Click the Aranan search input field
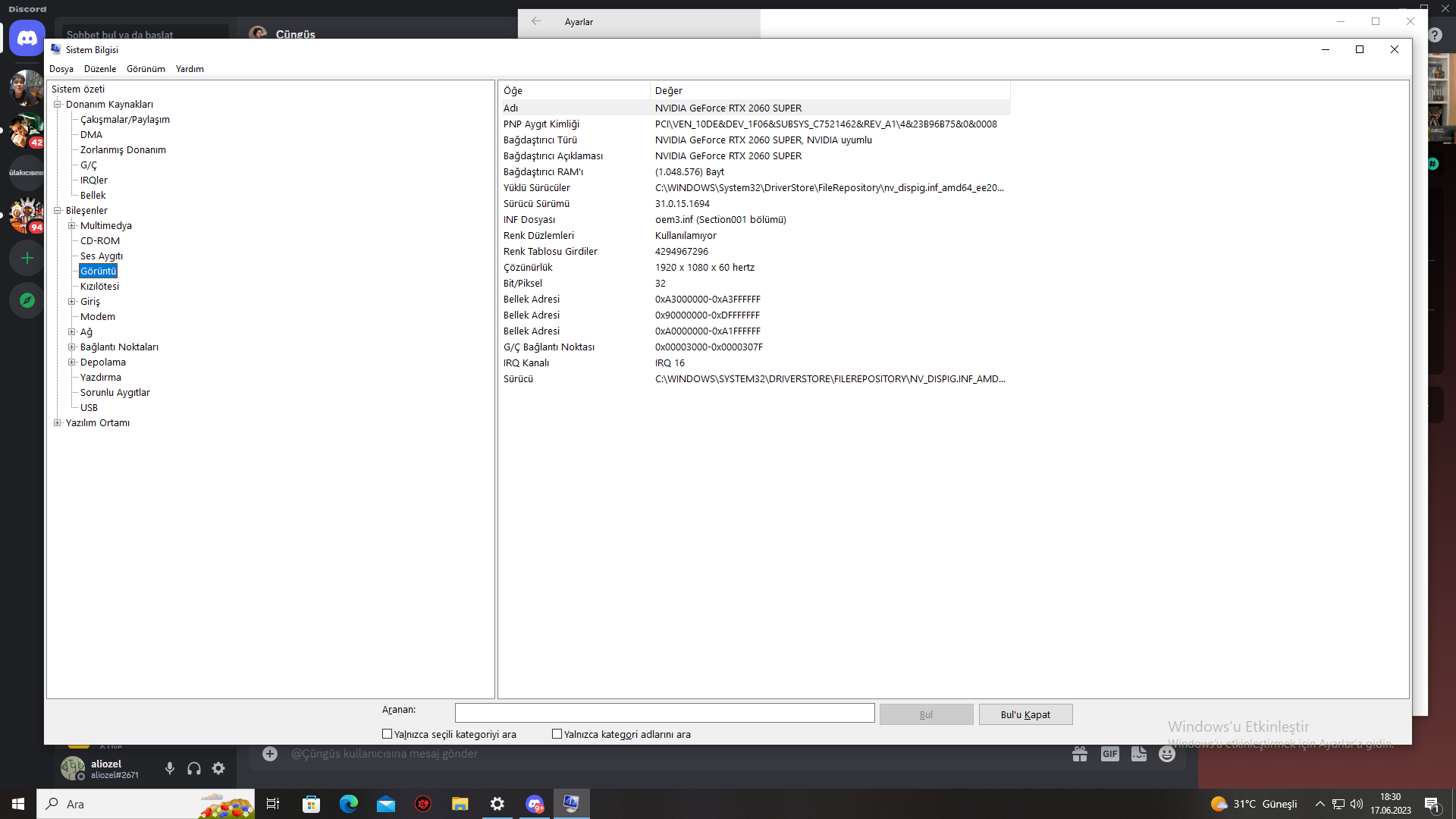Image resolution: width=1456 pixels, height=819 pixels. pos(664,713)
